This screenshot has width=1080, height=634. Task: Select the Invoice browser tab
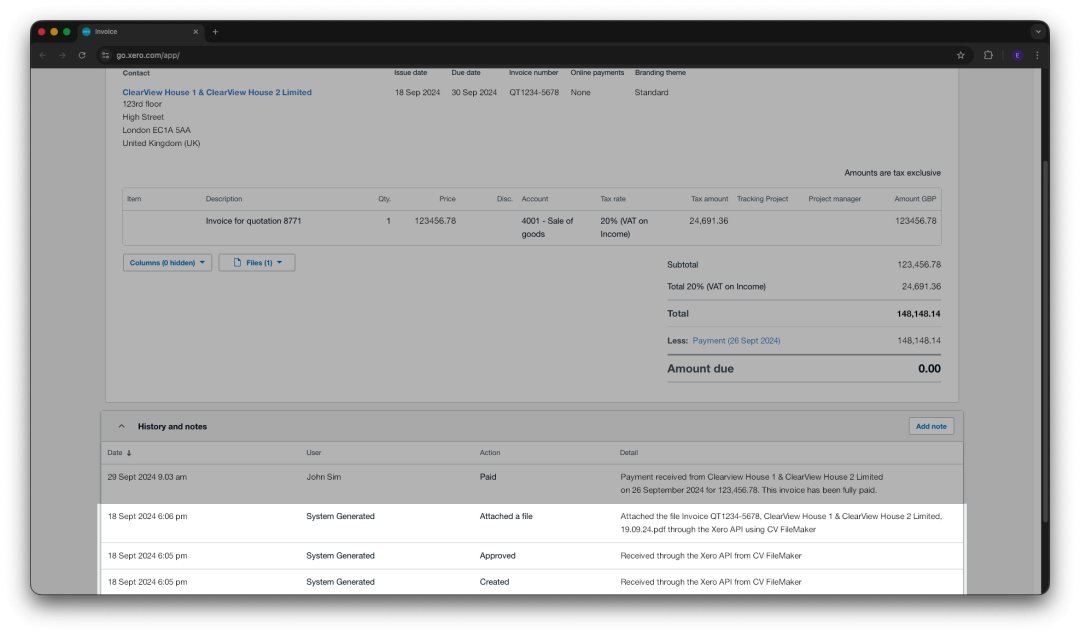click(135, 32)
